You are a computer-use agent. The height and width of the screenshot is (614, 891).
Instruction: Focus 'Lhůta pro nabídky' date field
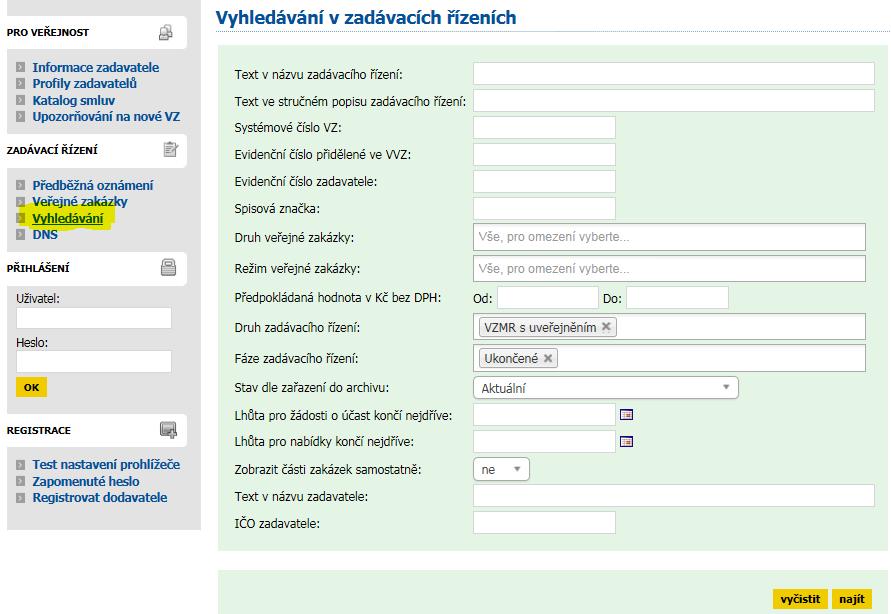pyautogui.click(x=544, y=441)
